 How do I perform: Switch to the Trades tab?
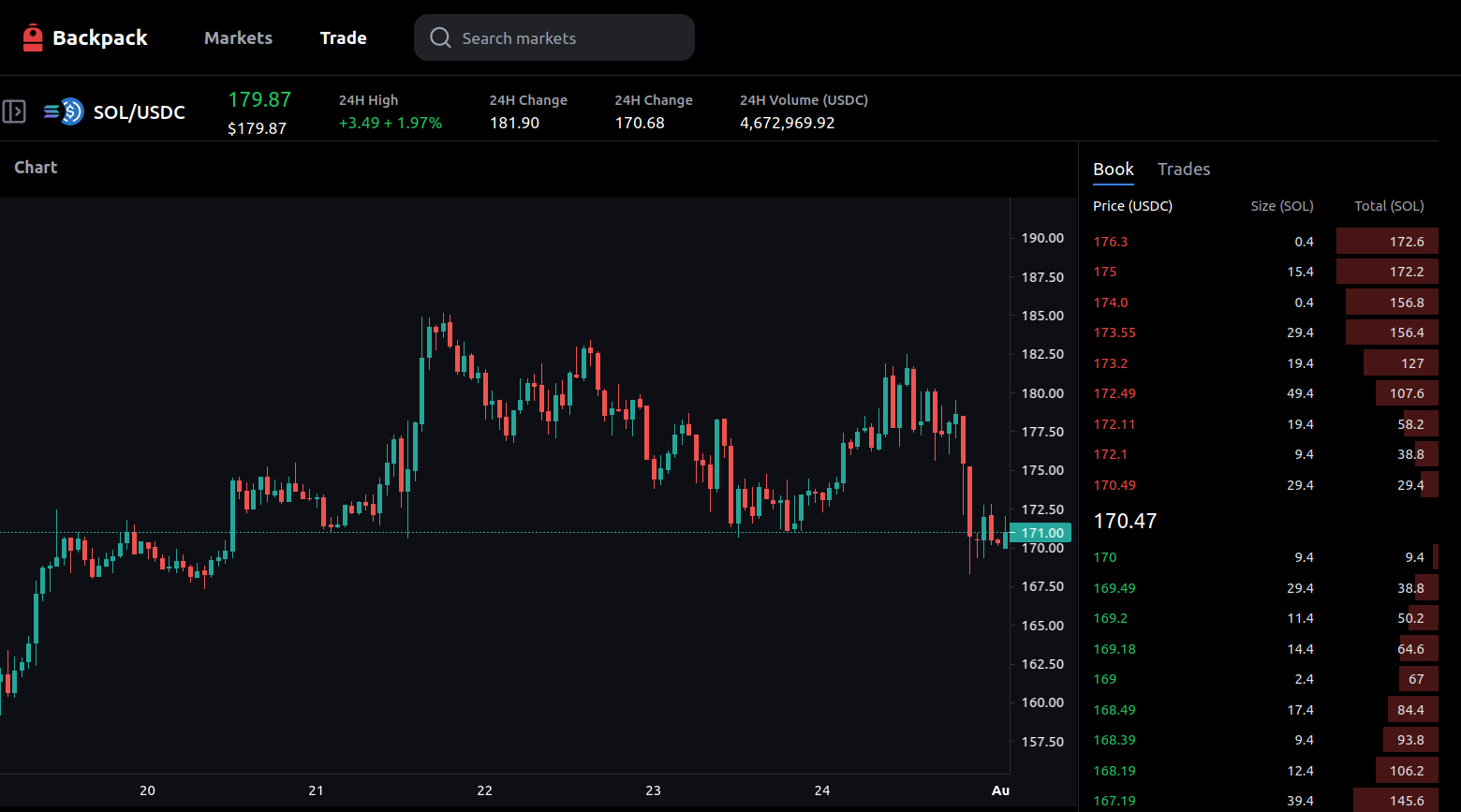tap(1184, 170)
